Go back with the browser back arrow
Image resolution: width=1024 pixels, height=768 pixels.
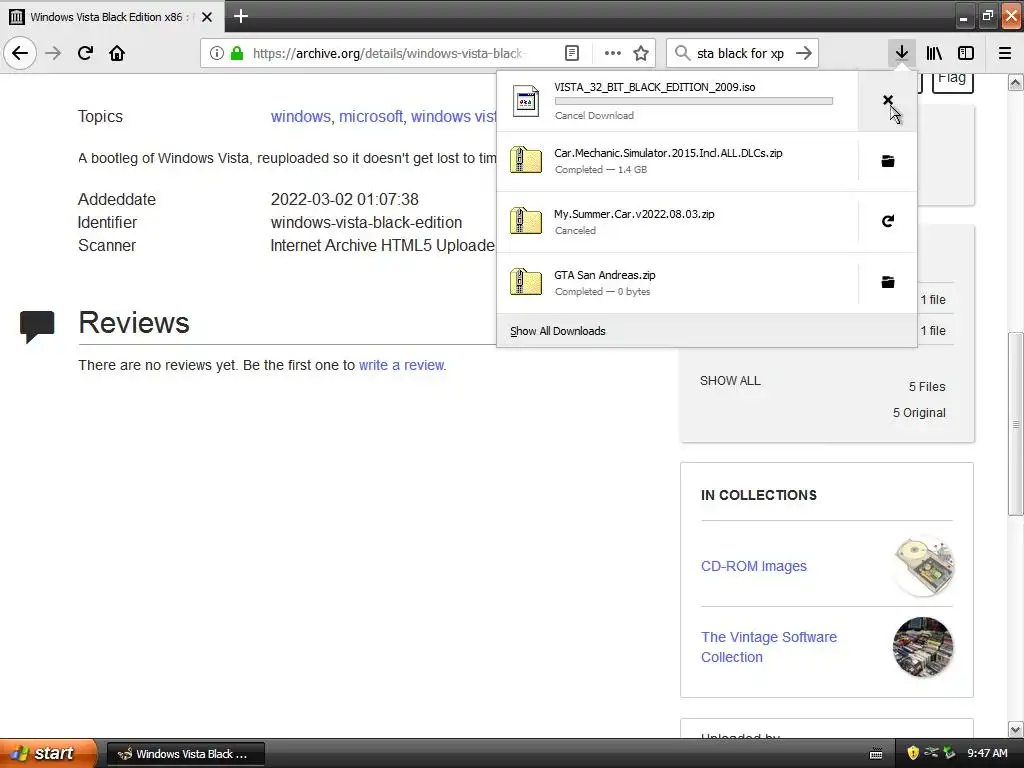[20, 53]
